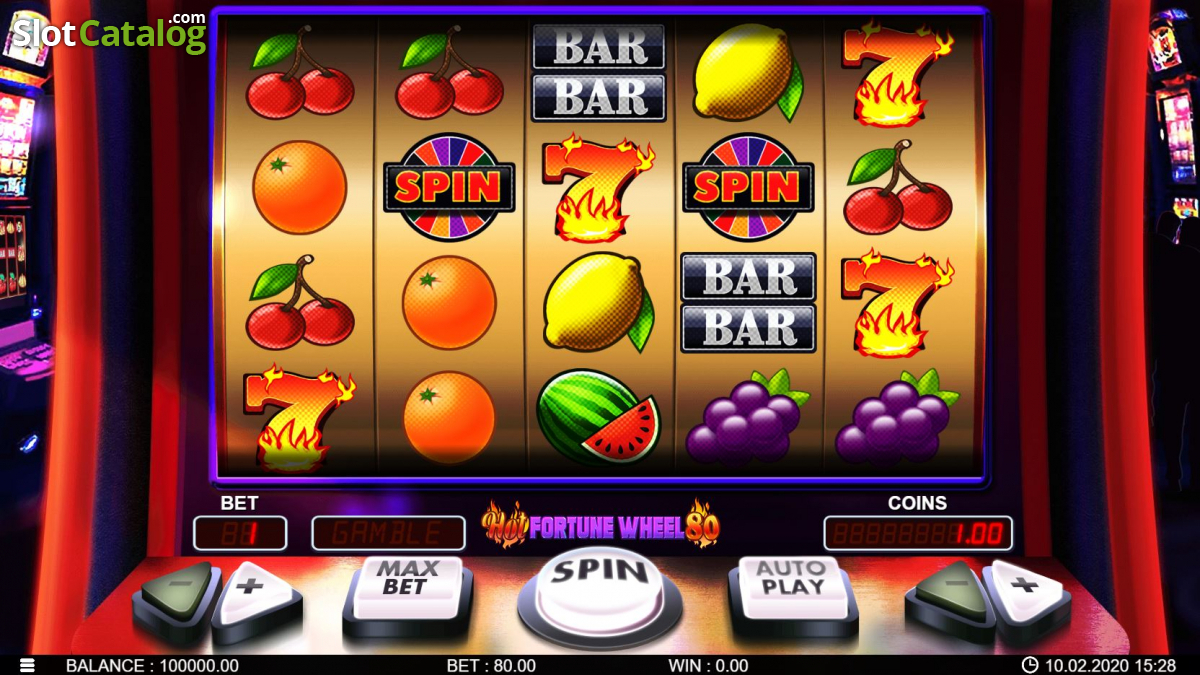Open the hamburger menu in the status bar
Viewport: 1200px width, 675px height.
(27, 665)
